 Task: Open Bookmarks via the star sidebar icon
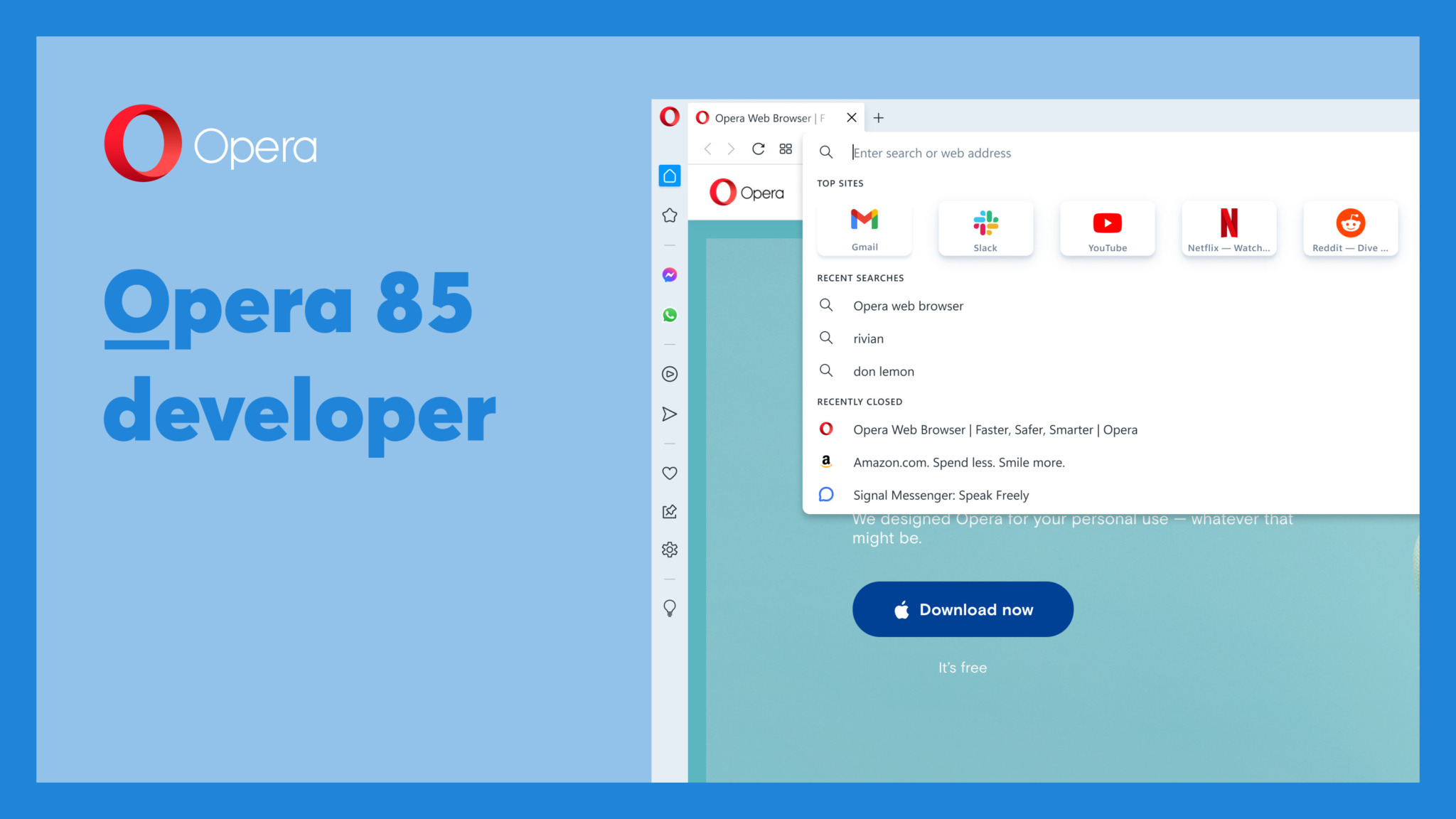[x=669, y=215]
